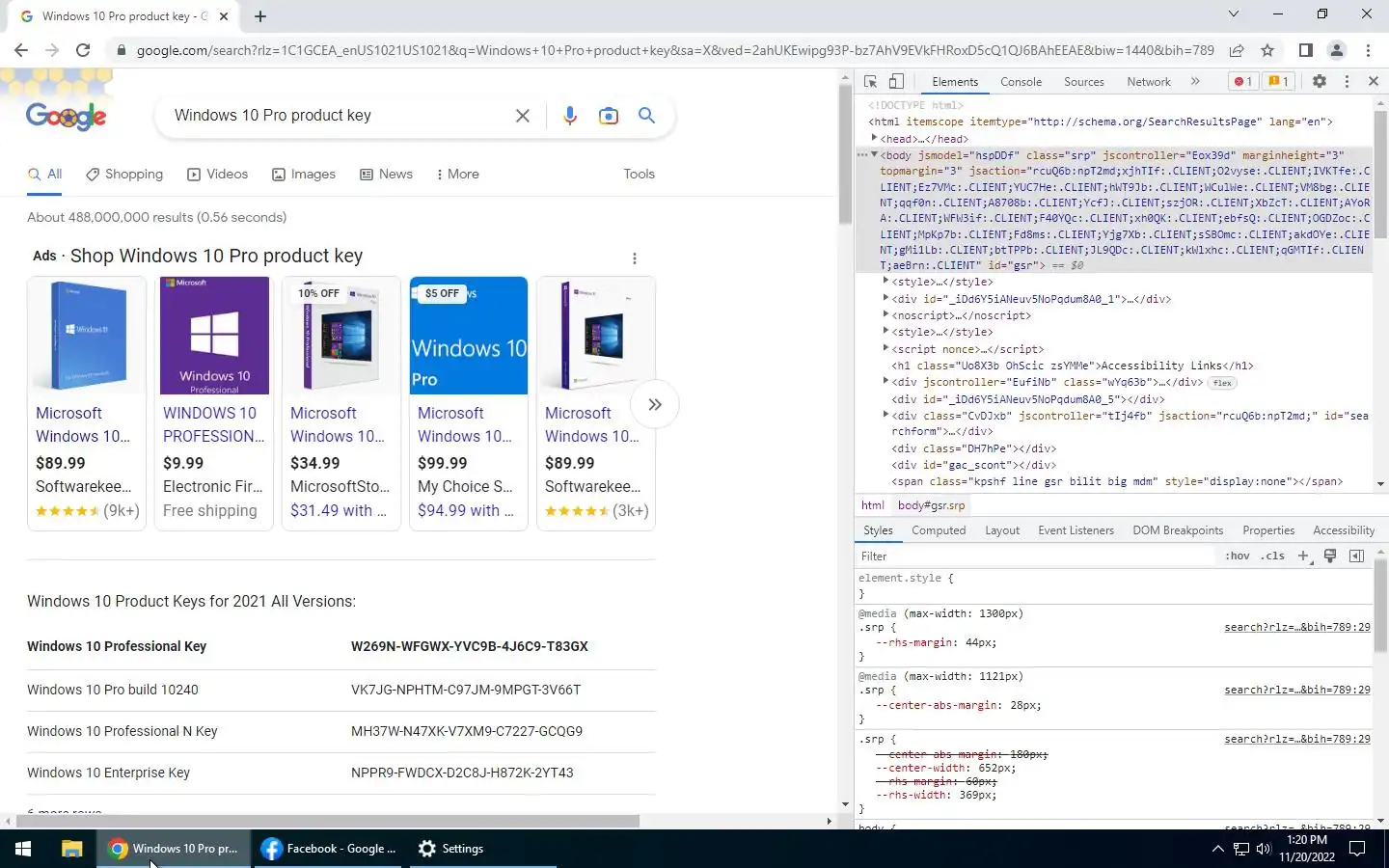Open the Event Listeners tab
1389x868 pixels.
(x=1076, y=530)
